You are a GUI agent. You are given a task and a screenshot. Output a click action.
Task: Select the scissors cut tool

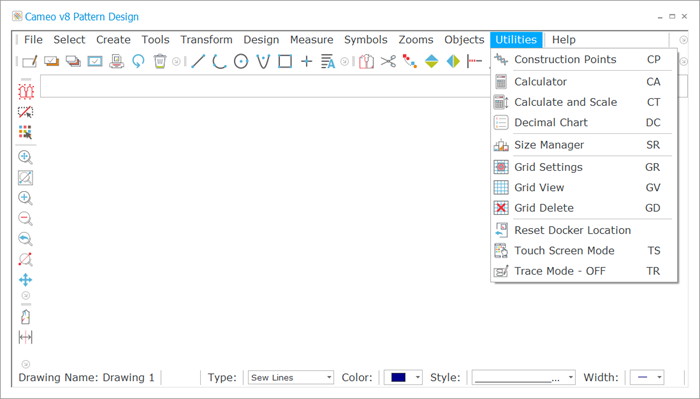point(388,61)
